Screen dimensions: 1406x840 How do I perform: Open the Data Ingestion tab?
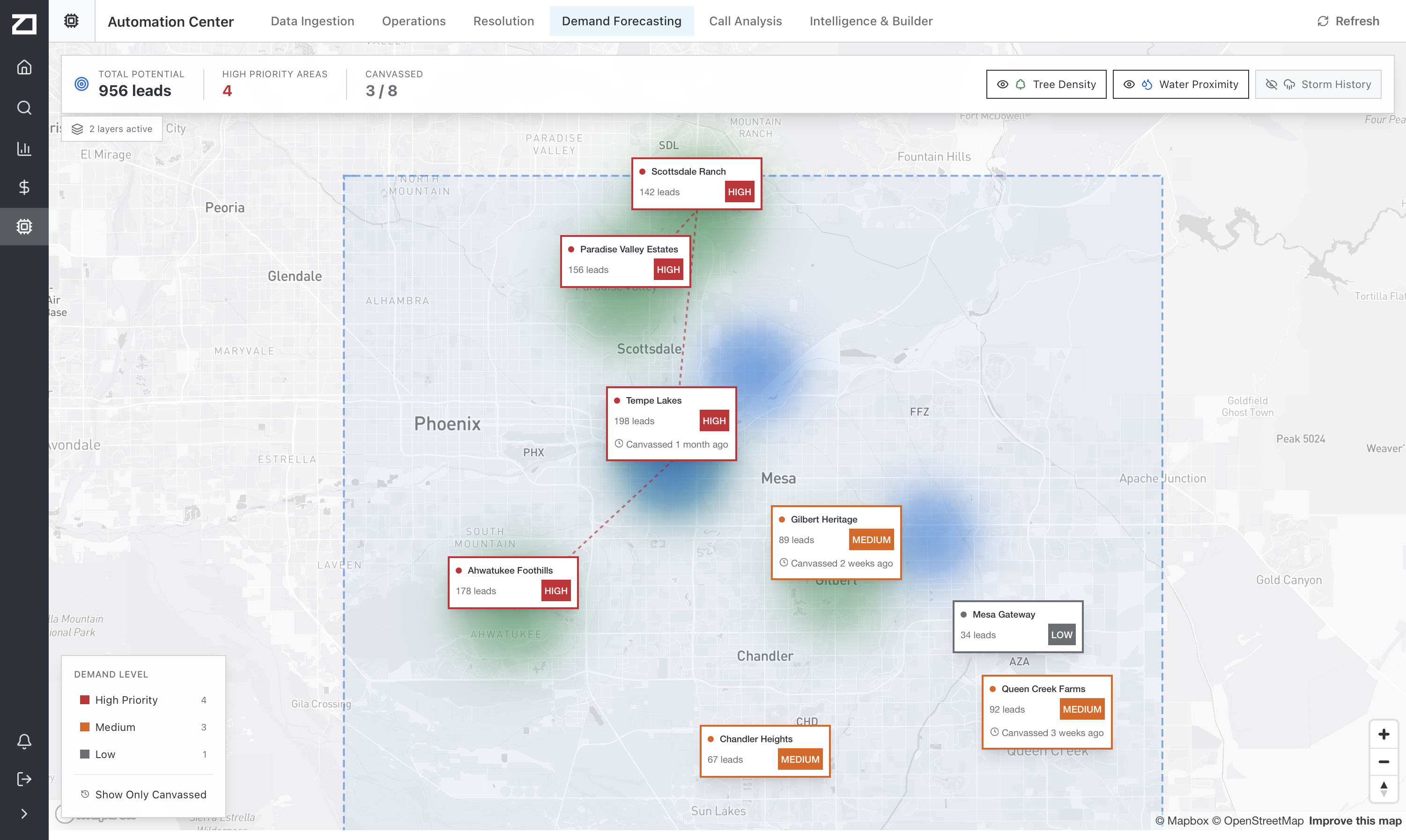point(312,21)
